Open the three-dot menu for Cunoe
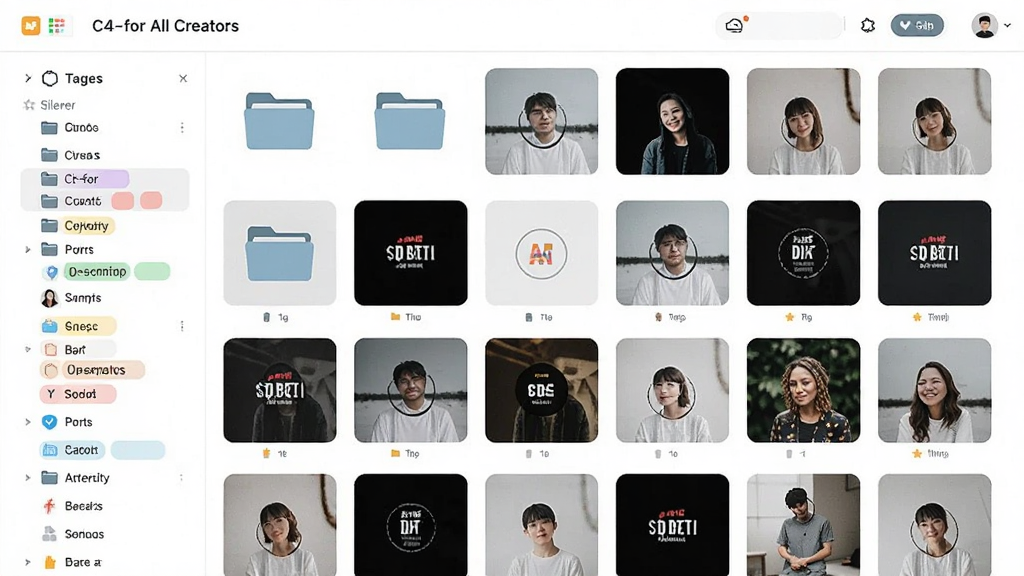The height and width of the screenshot is (576, 1024). (182, 127)
